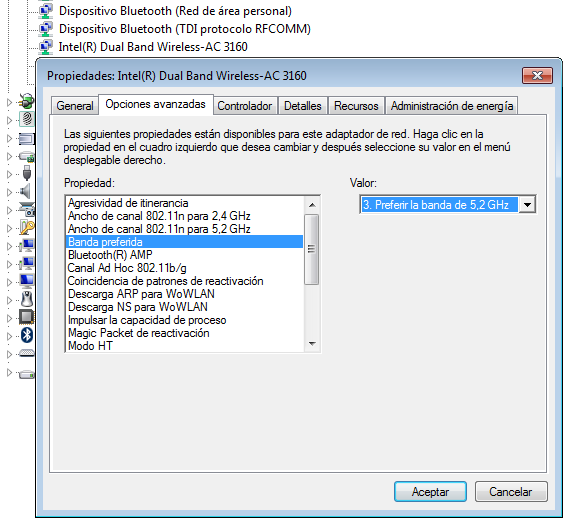
Task: Expand the mouse category tree node
Action: point(10,300)
